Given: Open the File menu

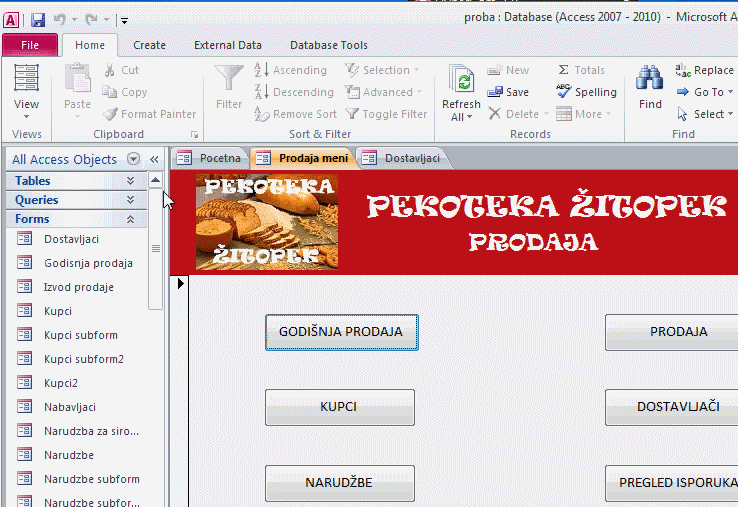Looking at the screenshot, I should (30, 45).
